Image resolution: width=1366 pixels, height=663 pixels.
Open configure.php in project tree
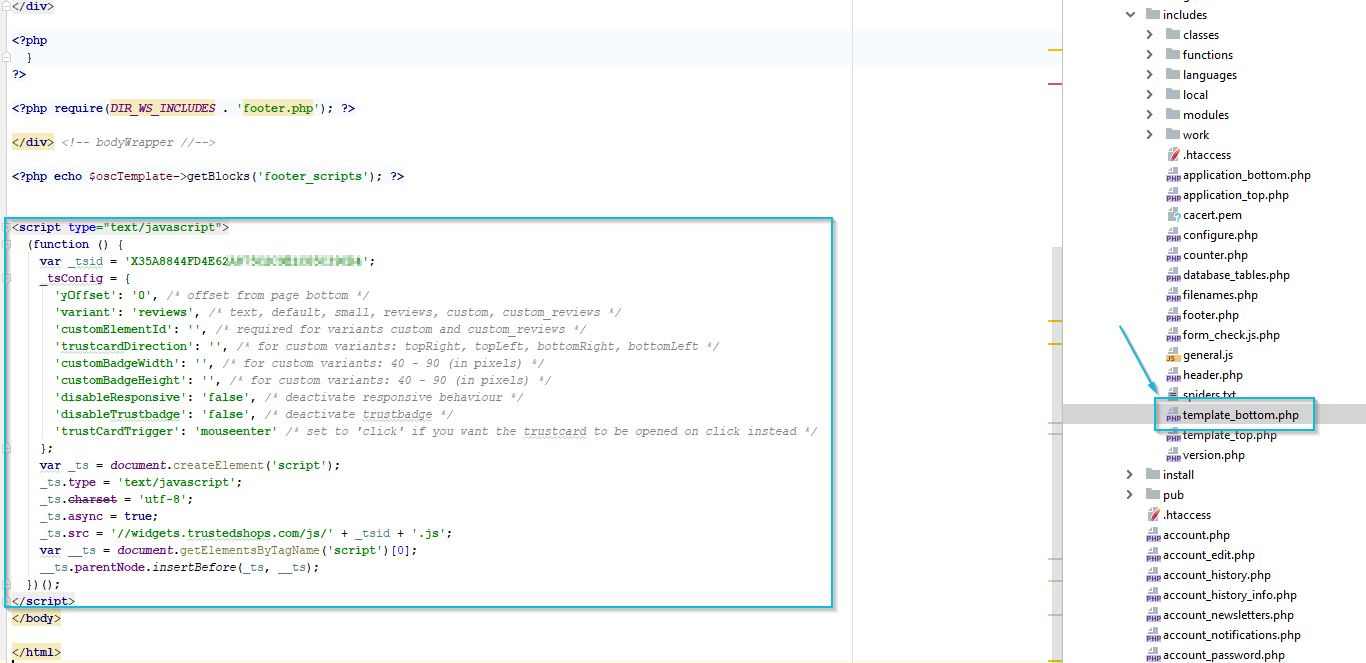(x=1220, y=235)
